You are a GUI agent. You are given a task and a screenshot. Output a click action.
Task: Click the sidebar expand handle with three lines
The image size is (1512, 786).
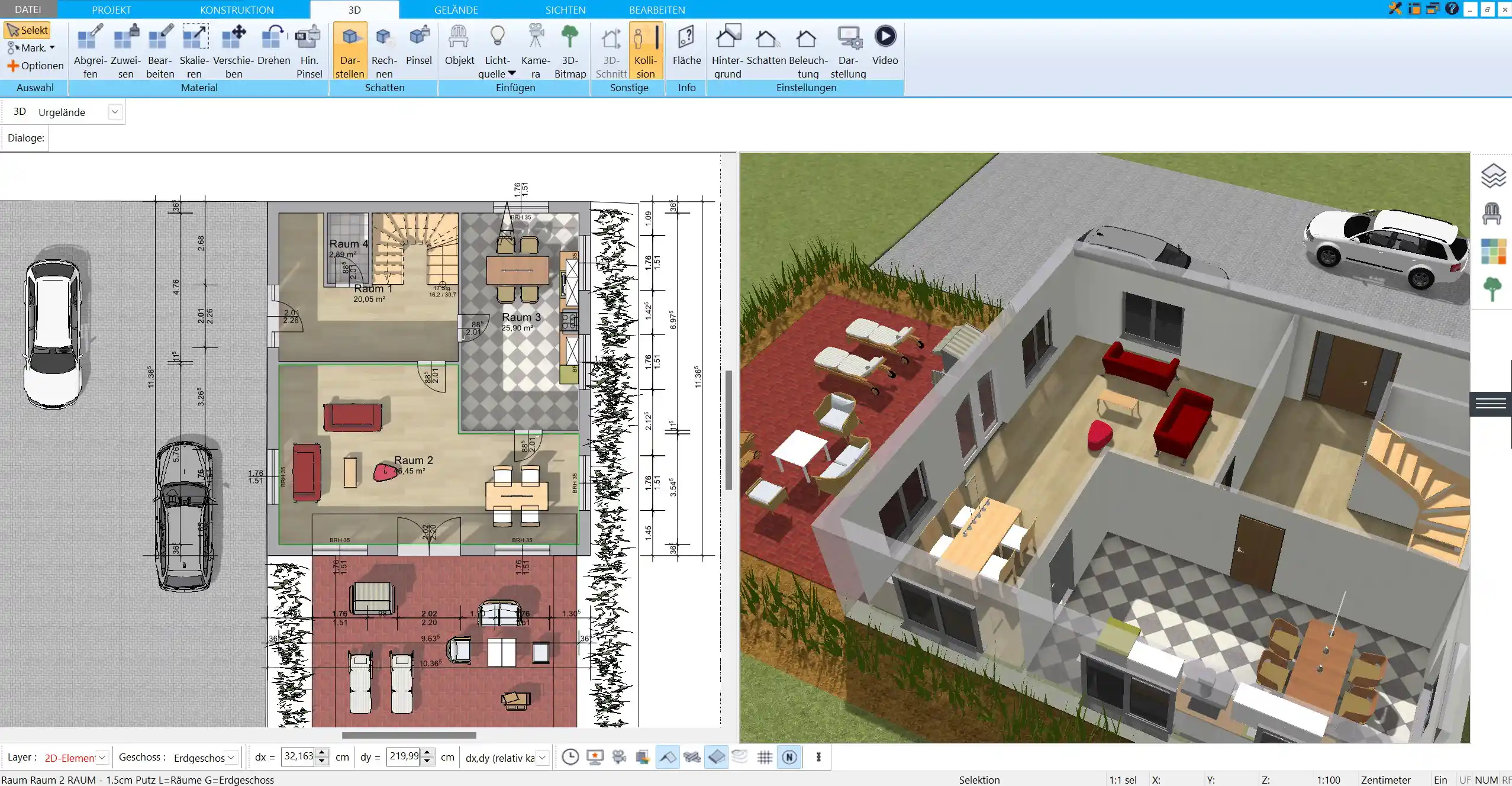click(1491, 404)
